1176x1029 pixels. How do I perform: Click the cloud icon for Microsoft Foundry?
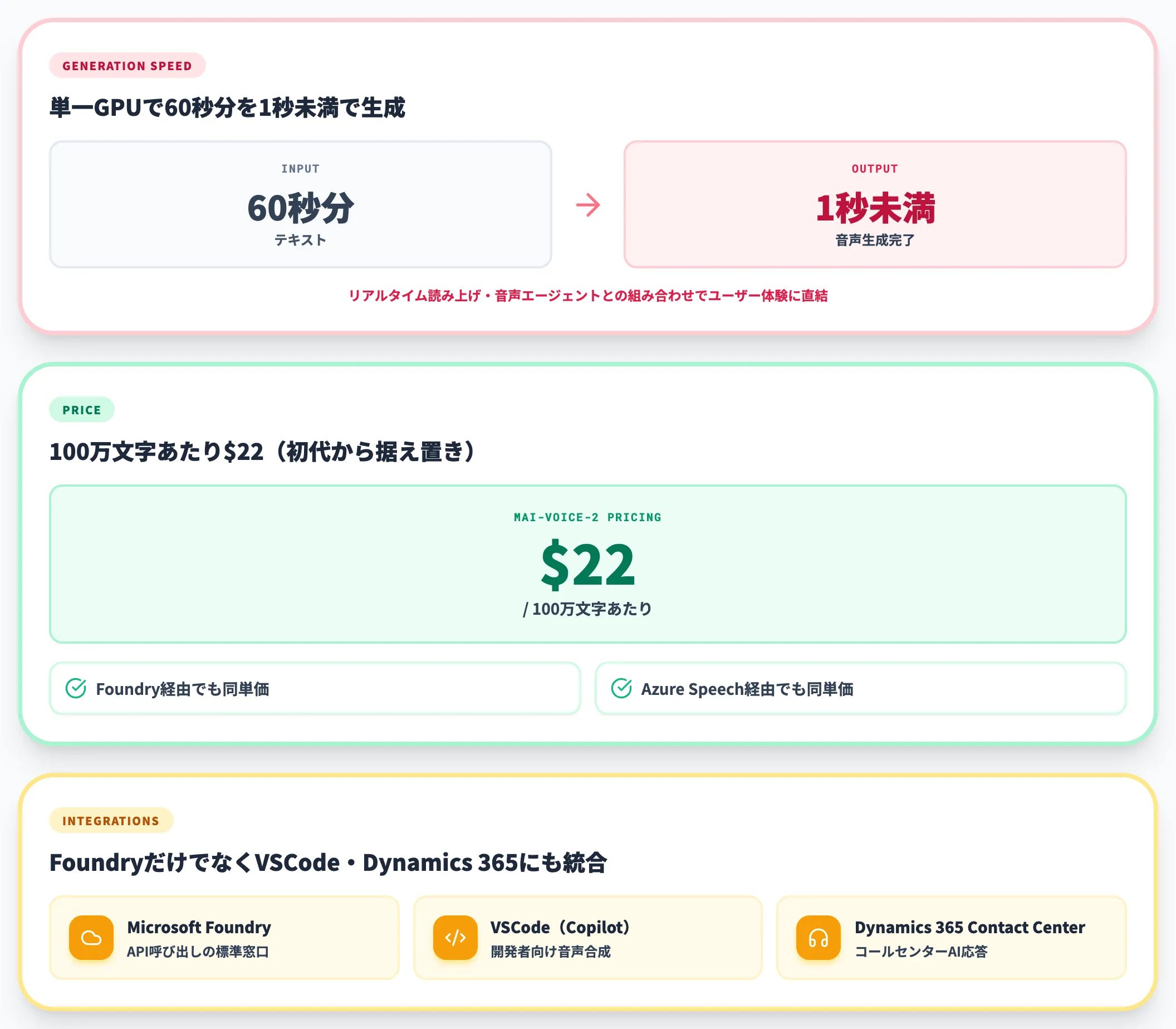(91, 938)
